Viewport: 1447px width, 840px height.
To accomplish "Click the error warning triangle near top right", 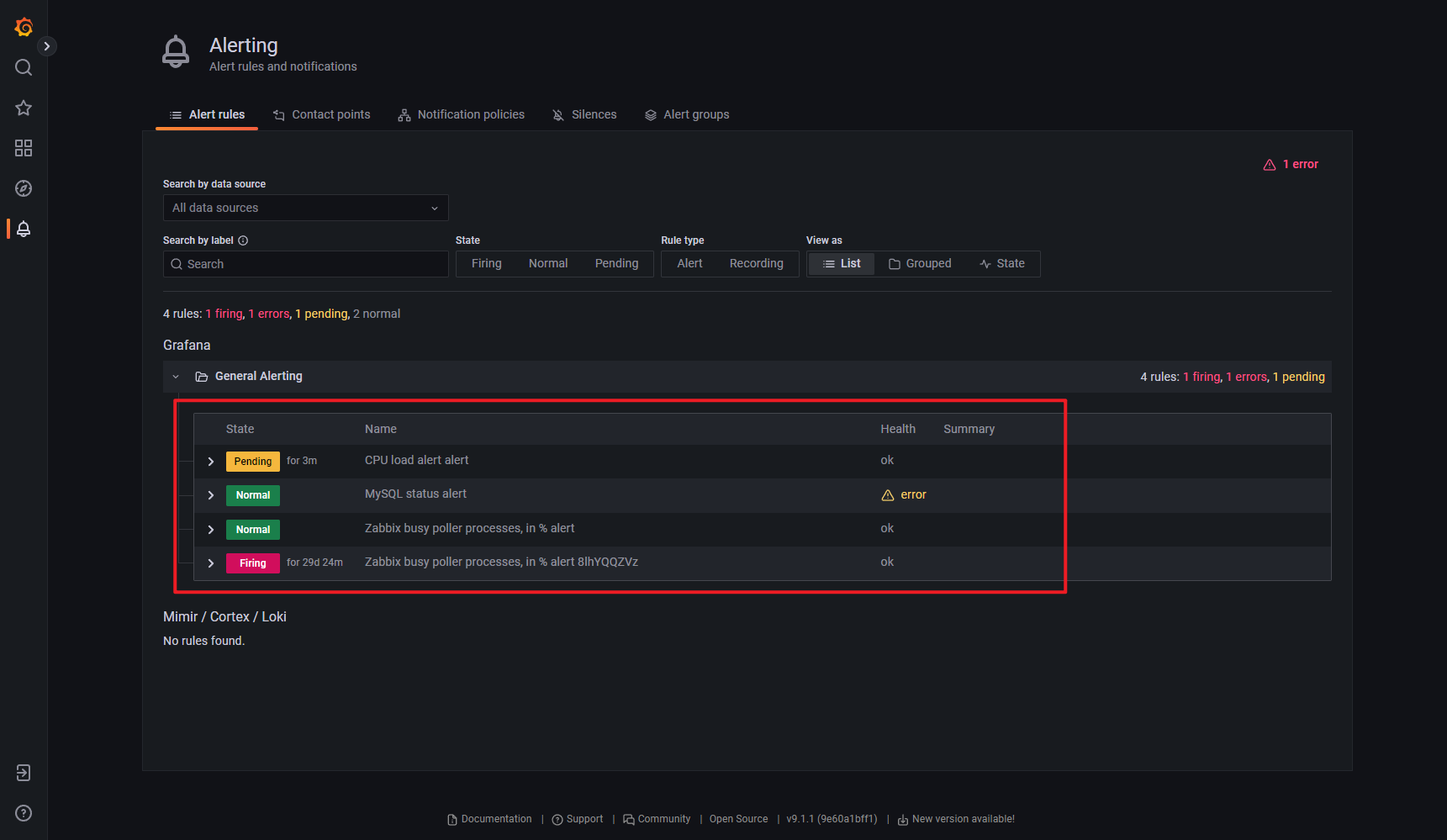I will point(1270,164).
